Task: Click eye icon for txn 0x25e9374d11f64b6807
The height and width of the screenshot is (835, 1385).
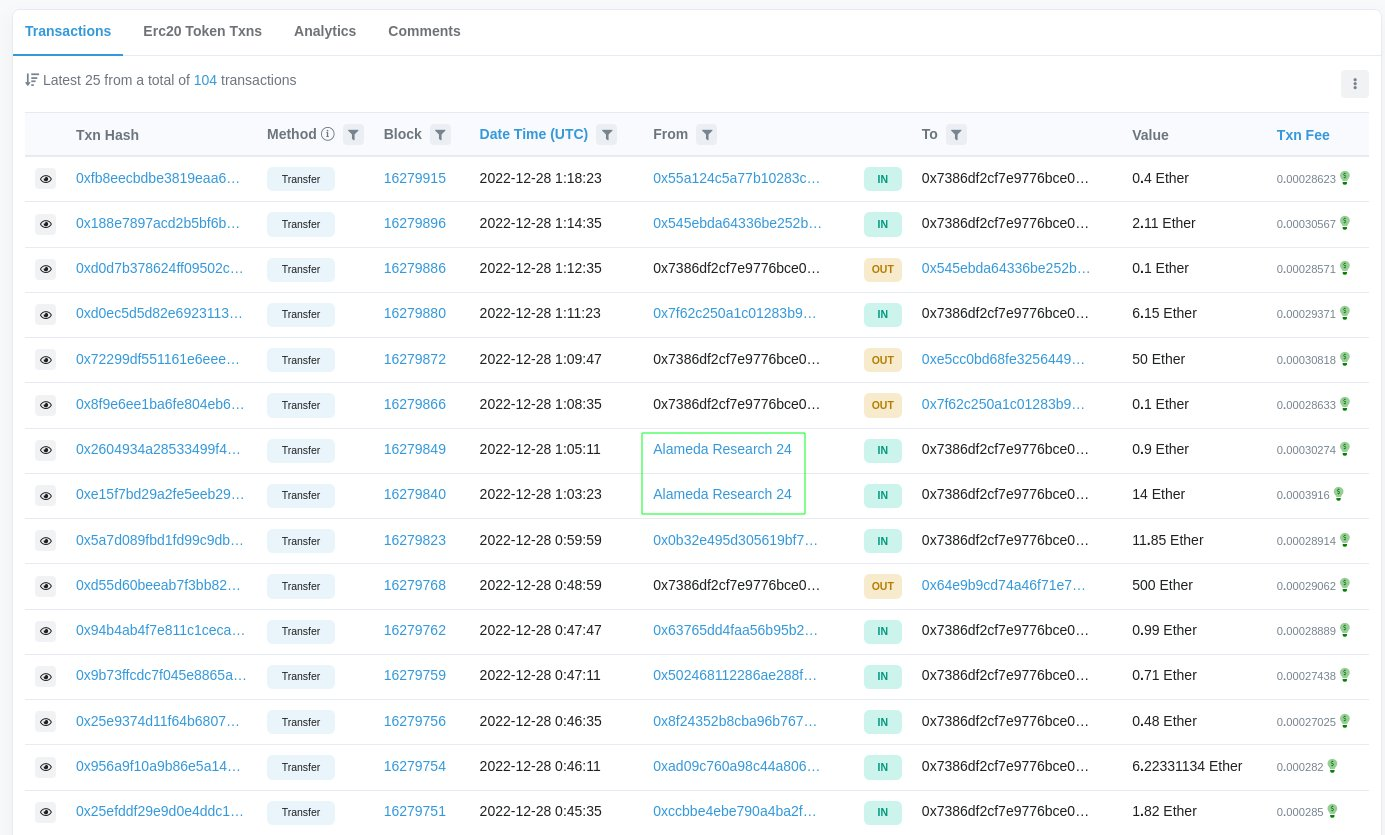Action: point(46,722)
